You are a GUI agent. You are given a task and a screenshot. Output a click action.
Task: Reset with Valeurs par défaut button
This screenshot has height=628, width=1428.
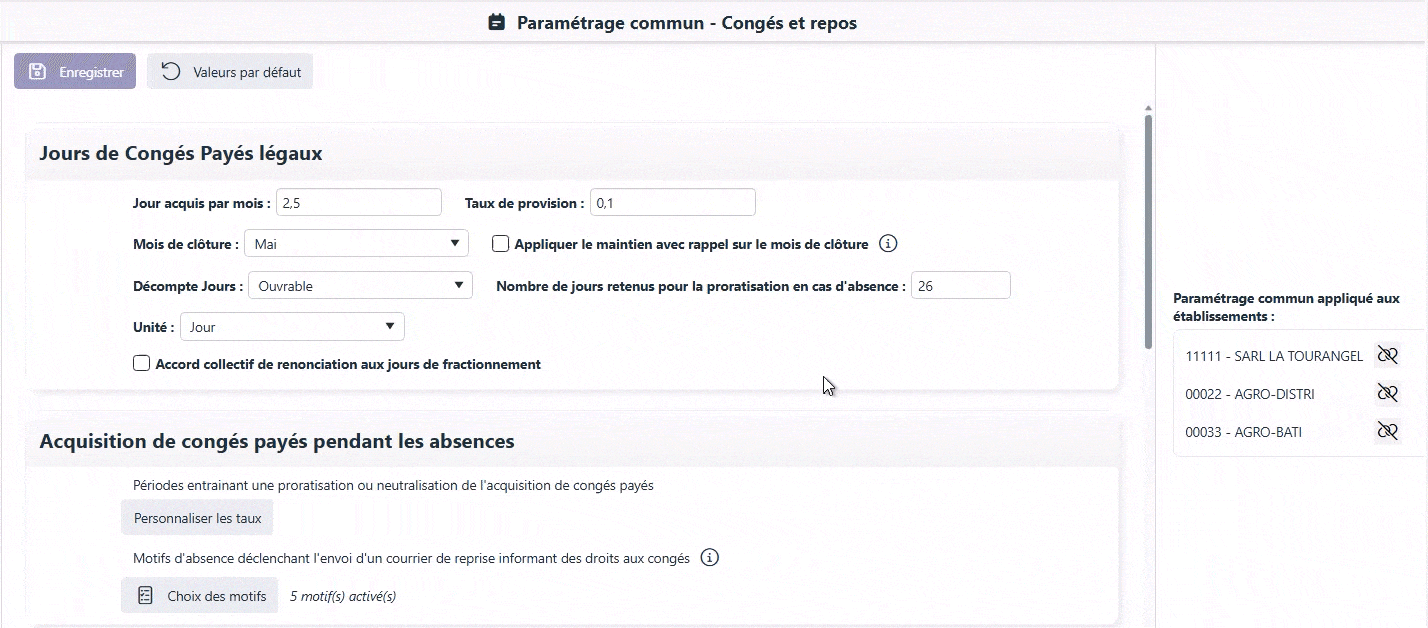click(230, 72)
